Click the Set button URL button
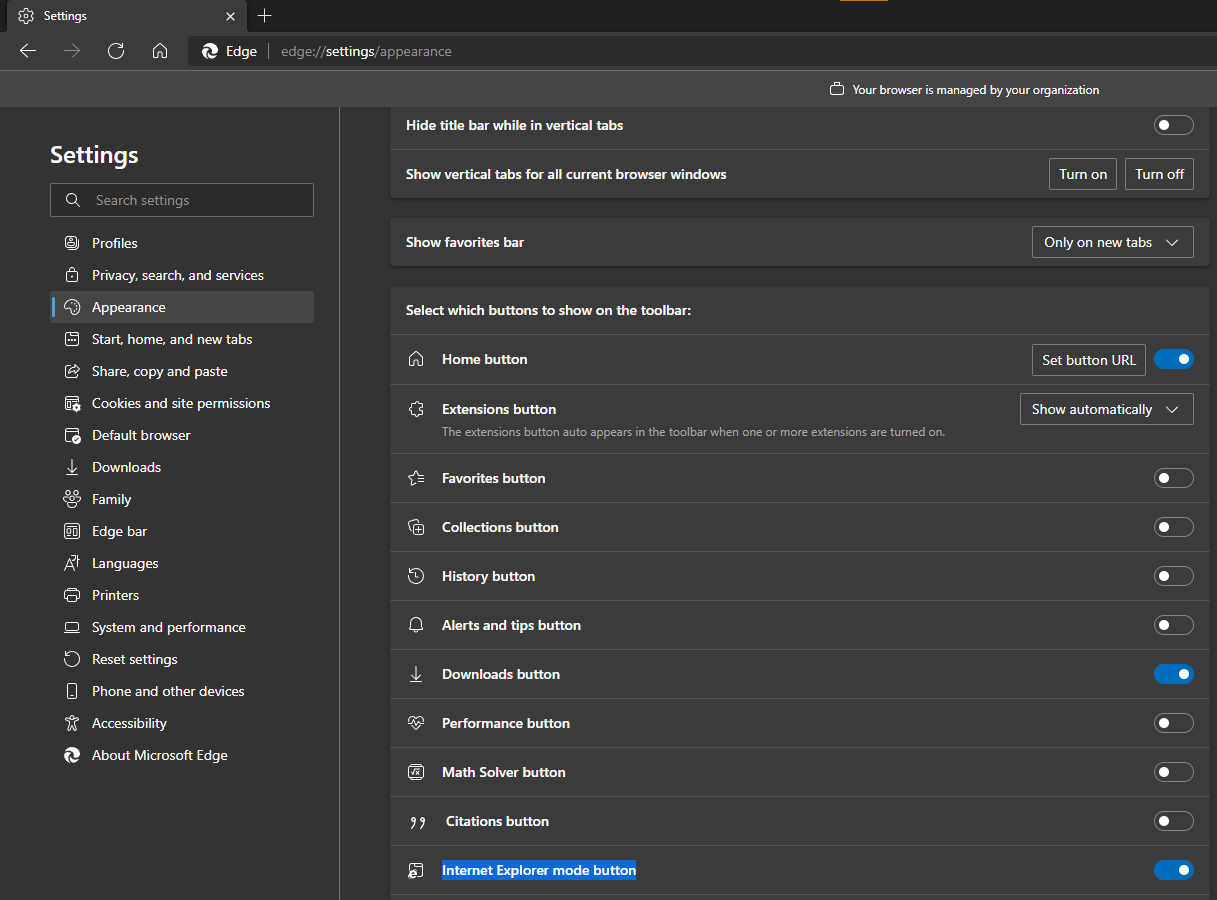The image size is (1217, 900). pos(1089,360)
